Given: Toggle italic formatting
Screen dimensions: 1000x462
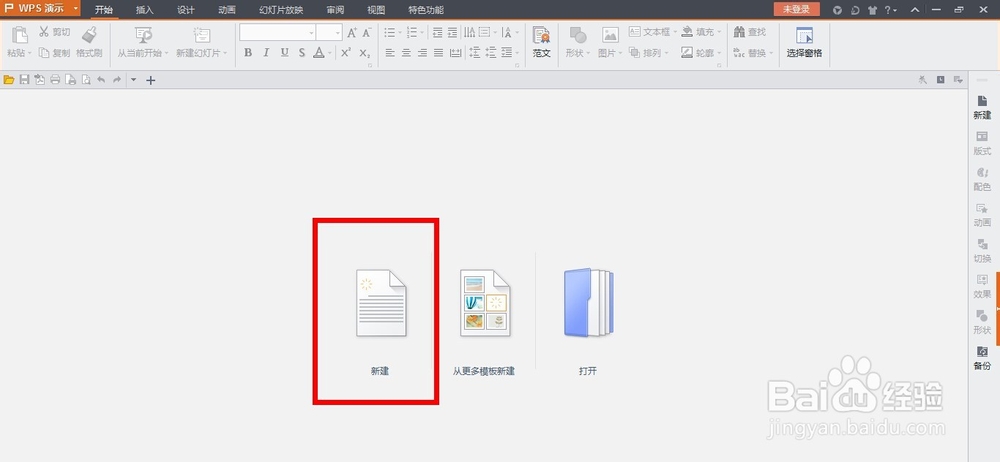Looking at the screenshot, I should click(266, 53).
